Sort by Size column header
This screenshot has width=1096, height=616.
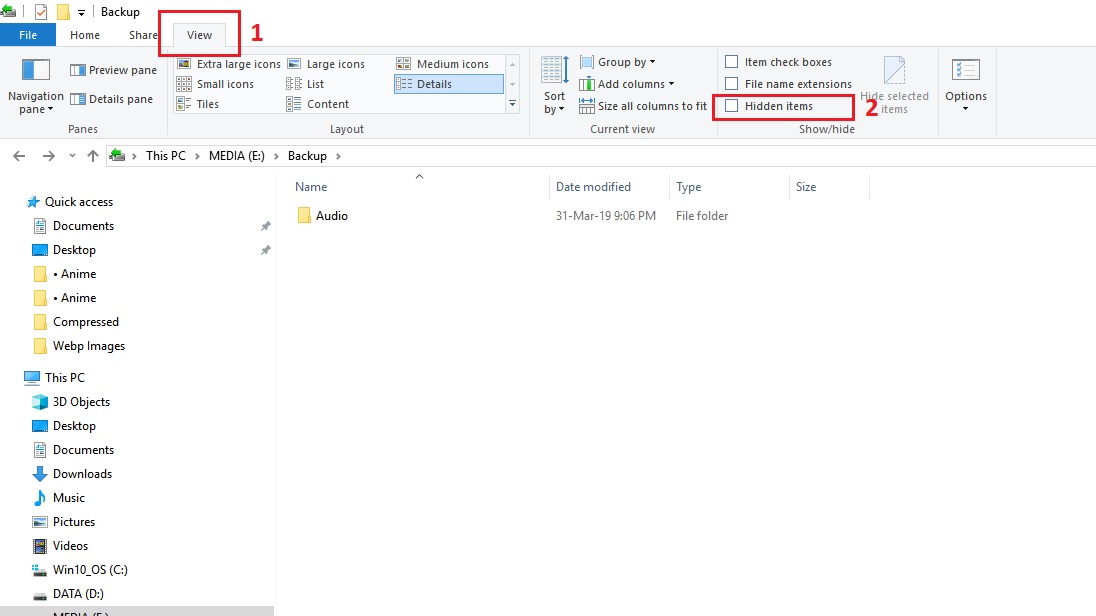click(806, 187)
